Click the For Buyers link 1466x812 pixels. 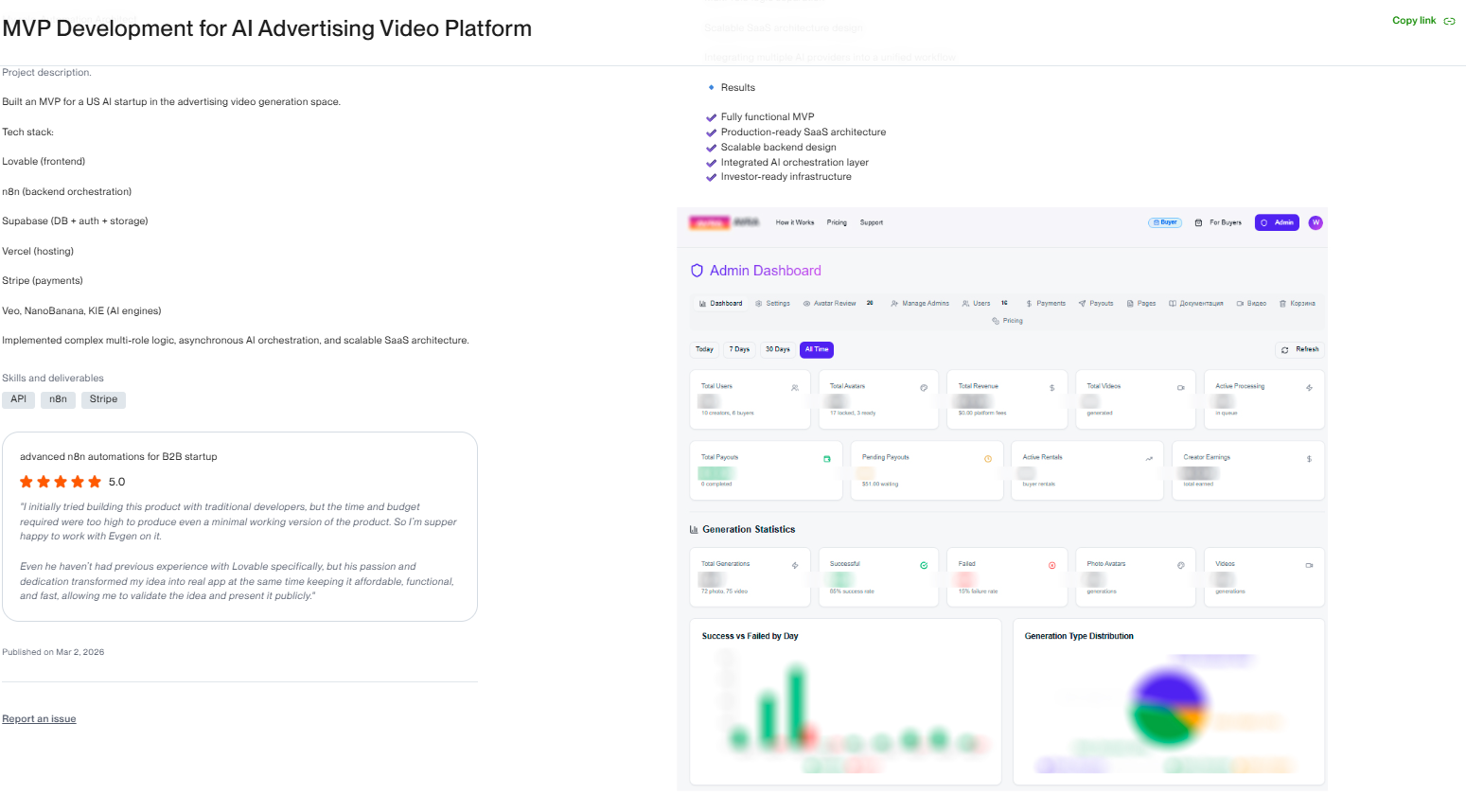coord(1226,222)
